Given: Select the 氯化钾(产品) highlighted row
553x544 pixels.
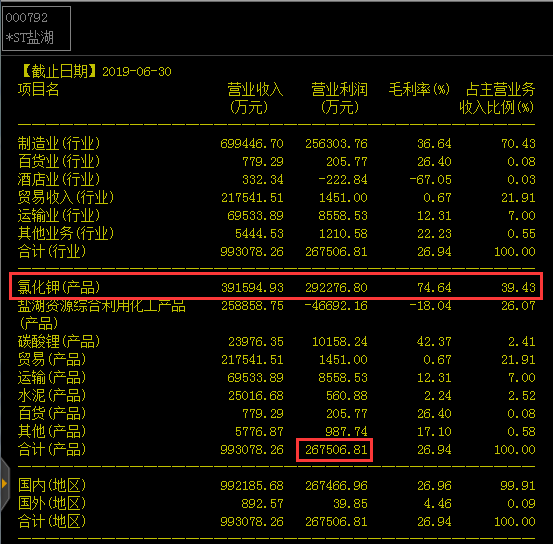Looking at the screenshot, I should [x=276, y=286].
